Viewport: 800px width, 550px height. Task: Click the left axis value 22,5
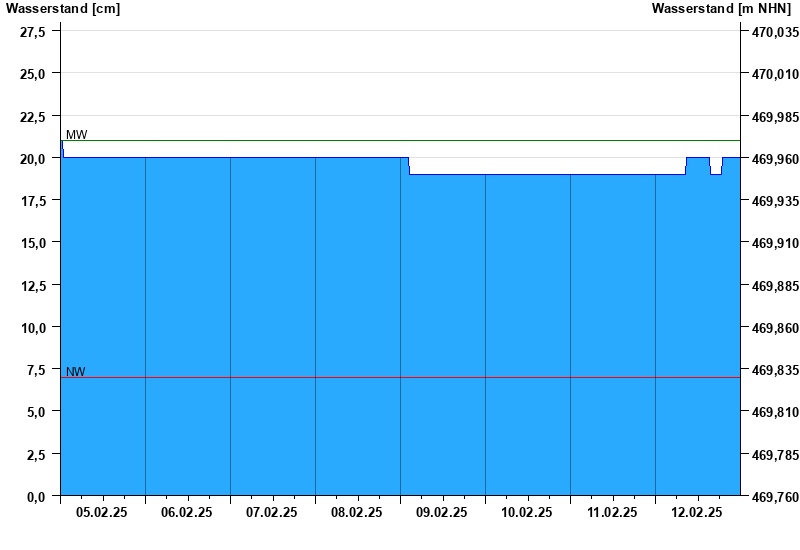[33, 117]
